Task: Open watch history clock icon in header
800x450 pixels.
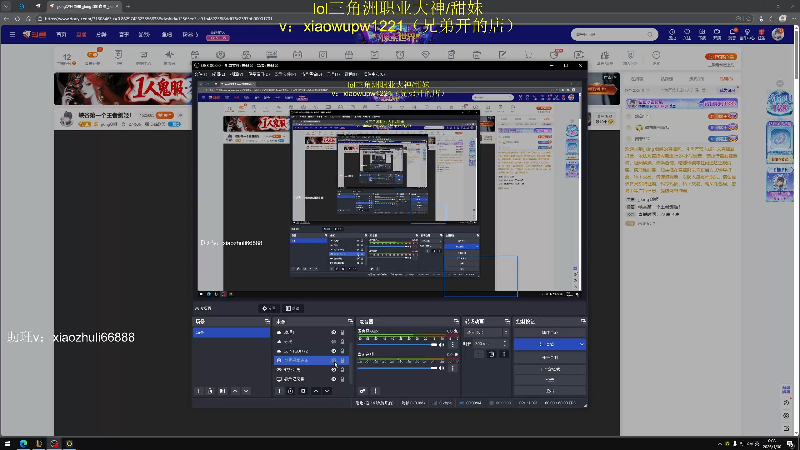Action: click(x=672, y=34)
